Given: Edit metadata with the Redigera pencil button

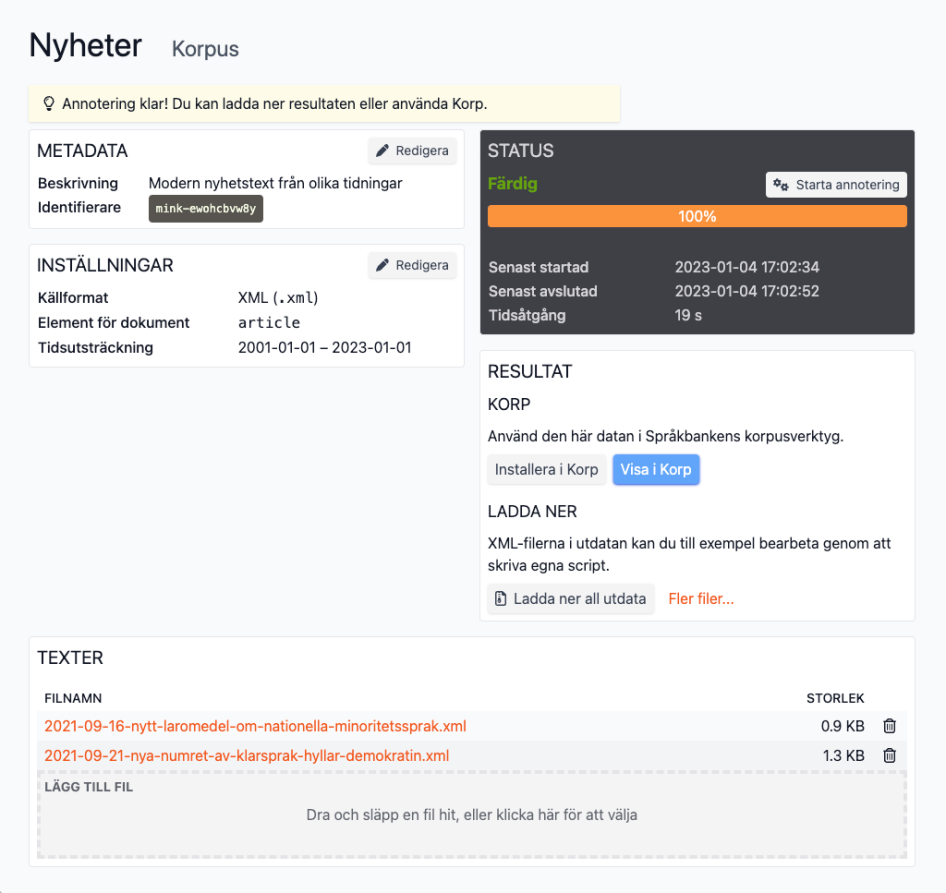Looking at the screenshot, I should click(412, 151).
